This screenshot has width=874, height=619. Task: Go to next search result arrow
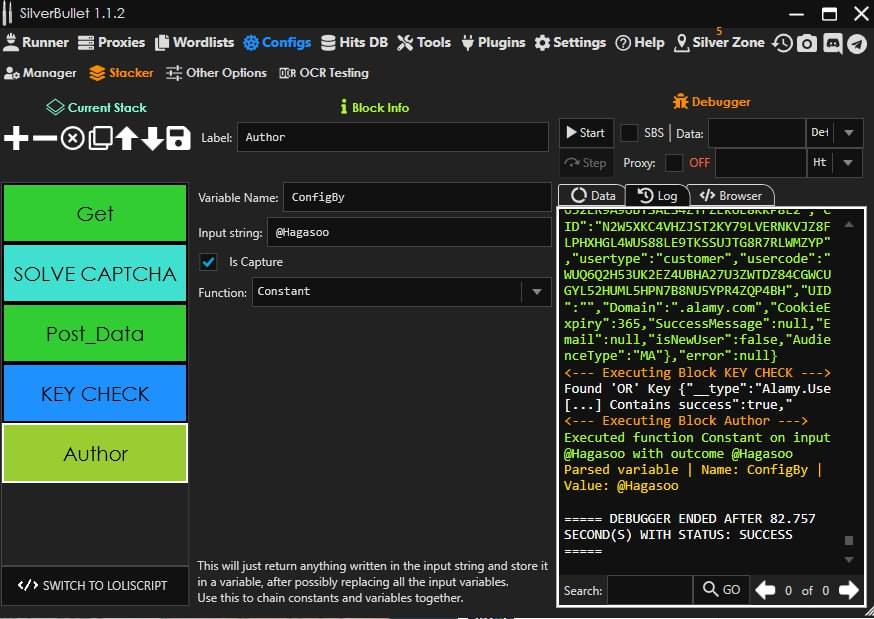click(x=848, y=590)
